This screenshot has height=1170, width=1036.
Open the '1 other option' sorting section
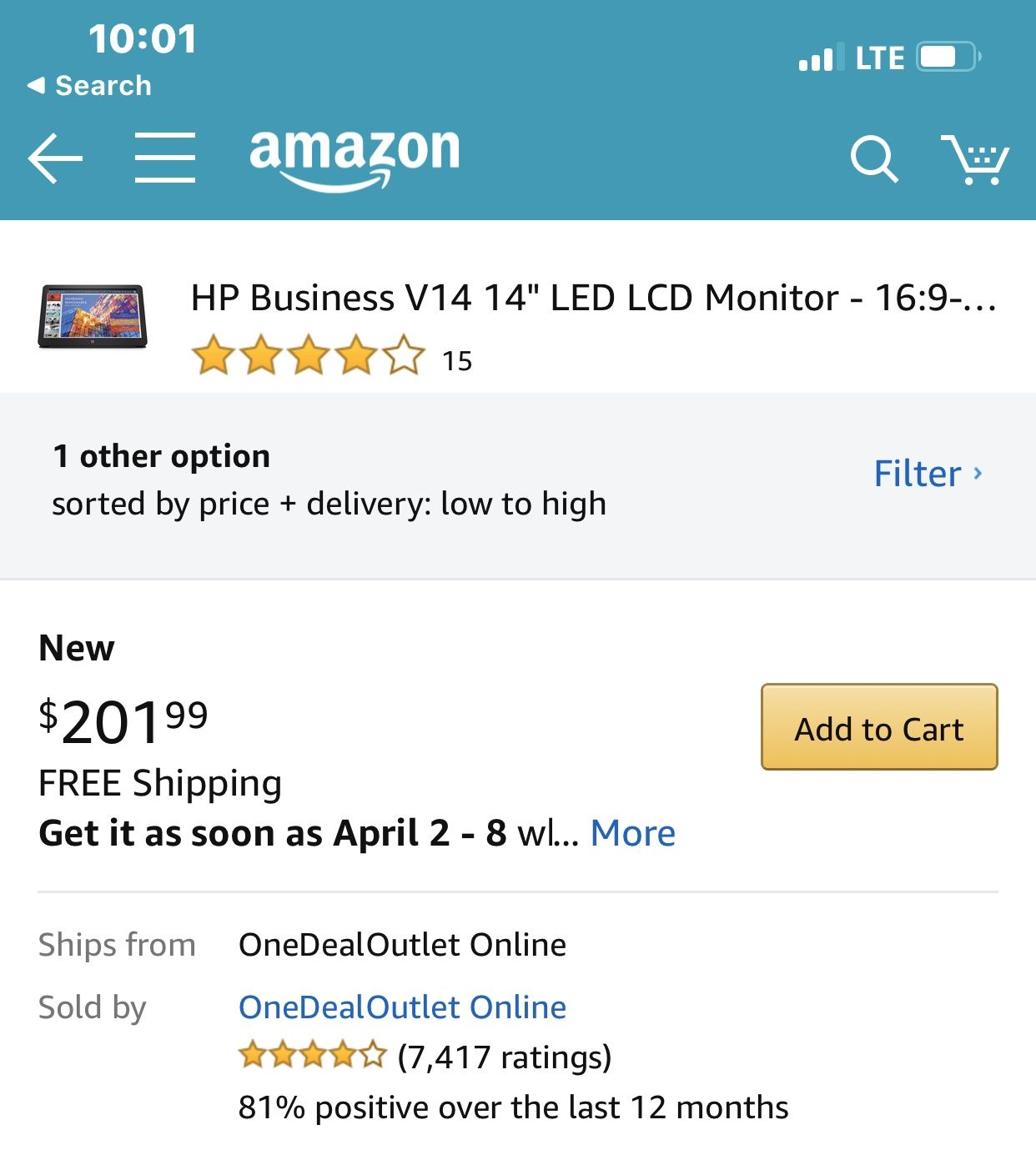pyautogui.click(x=161, y=455)
